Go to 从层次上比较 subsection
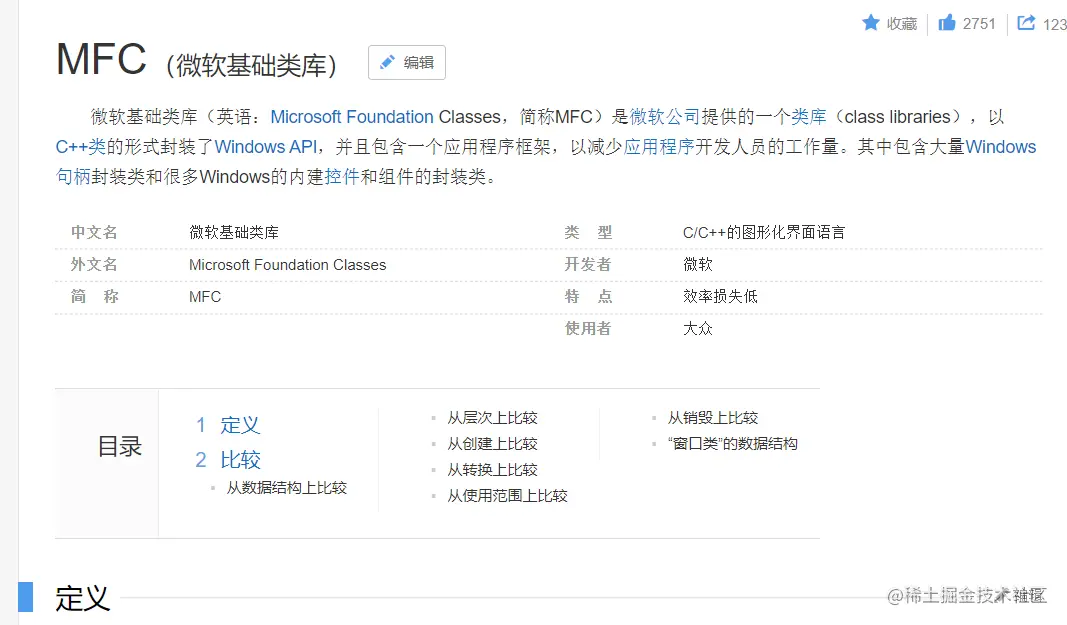 [492, 417]
